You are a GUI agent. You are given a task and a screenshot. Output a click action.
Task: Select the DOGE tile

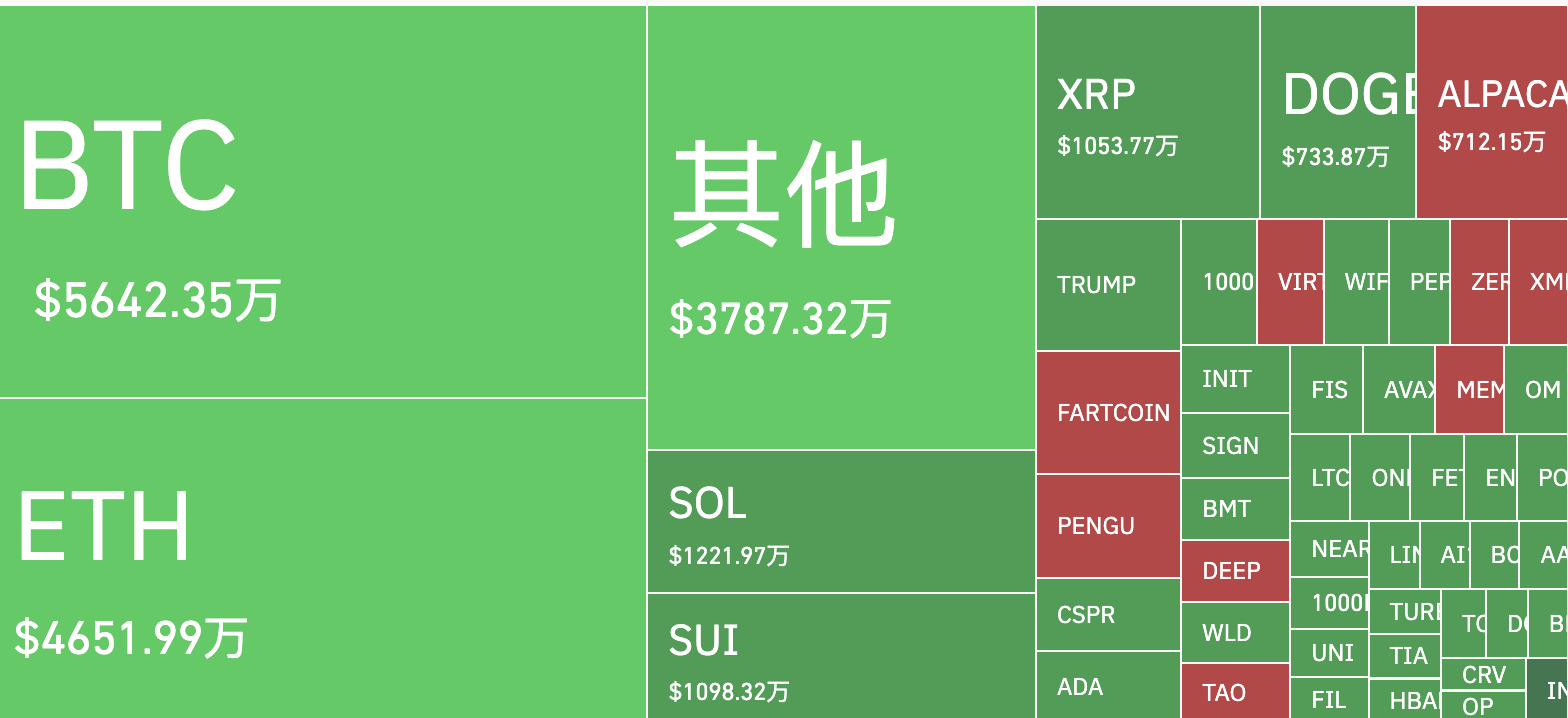pos(1338,112)
